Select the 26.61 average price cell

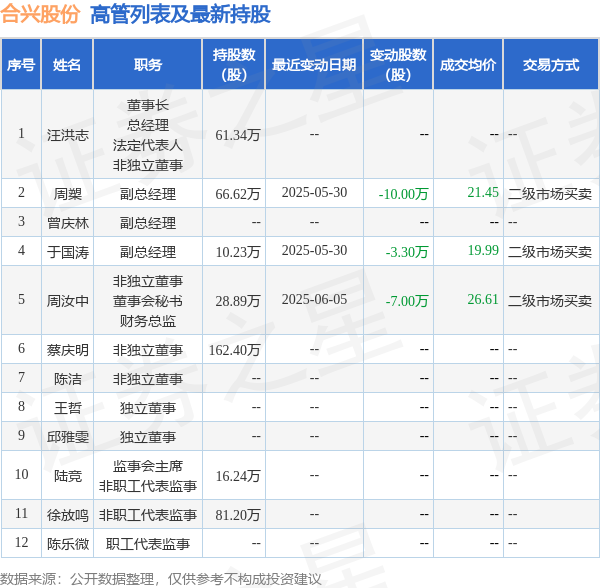pos(482,299)
